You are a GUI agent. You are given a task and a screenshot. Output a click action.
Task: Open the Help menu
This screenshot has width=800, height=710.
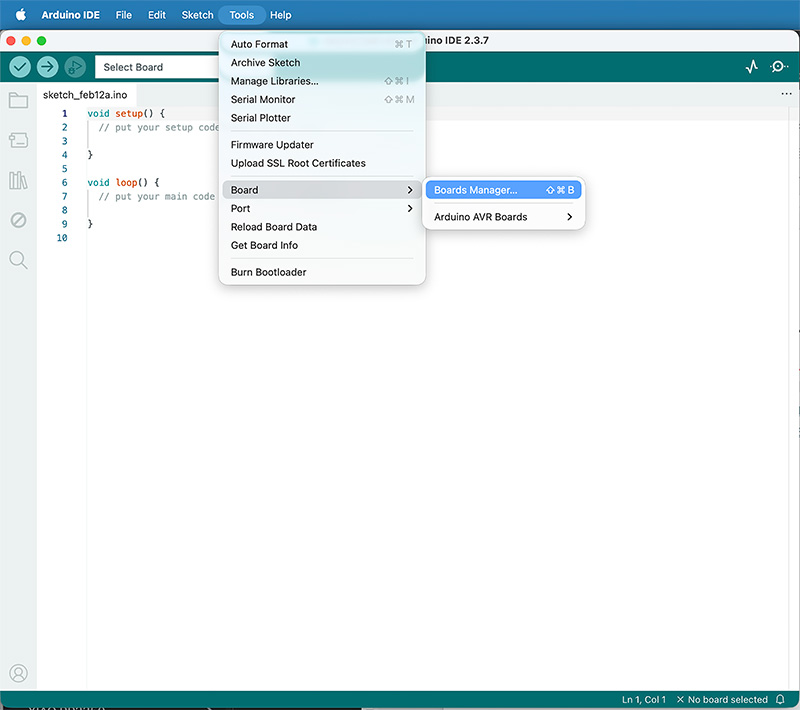click(281, 15)
